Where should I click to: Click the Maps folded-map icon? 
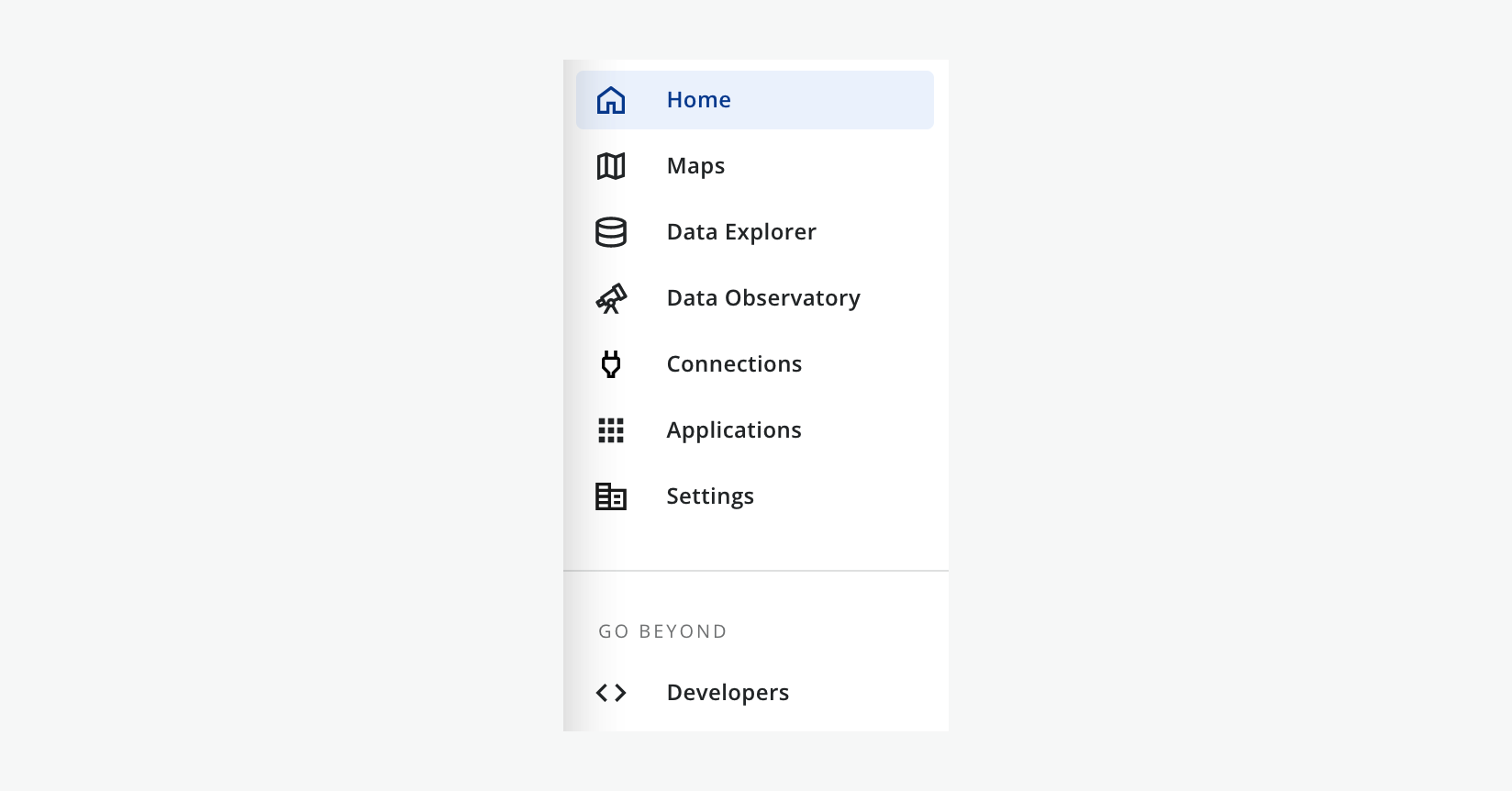(x=611, y=166)
